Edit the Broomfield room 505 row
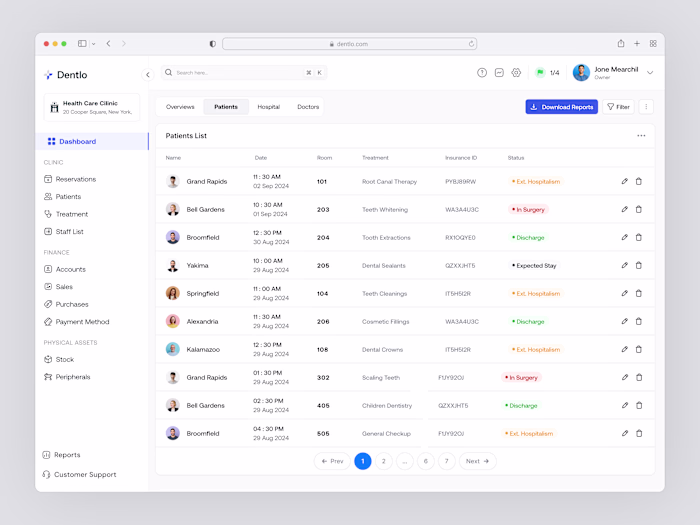Screen dimensions: 700x525 tap(625, 433)
